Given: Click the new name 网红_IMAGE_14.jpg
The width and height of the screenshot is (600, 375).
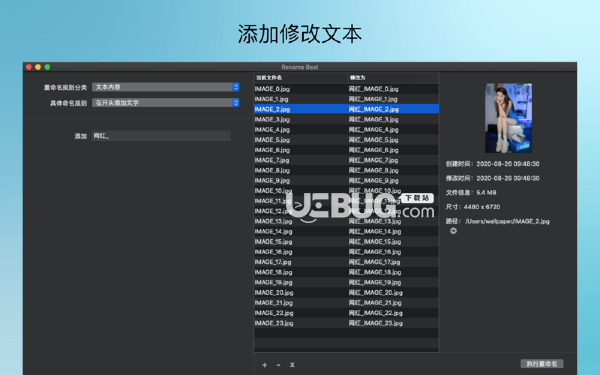Looking at the screenshot, I should click(x=375, y=232).
